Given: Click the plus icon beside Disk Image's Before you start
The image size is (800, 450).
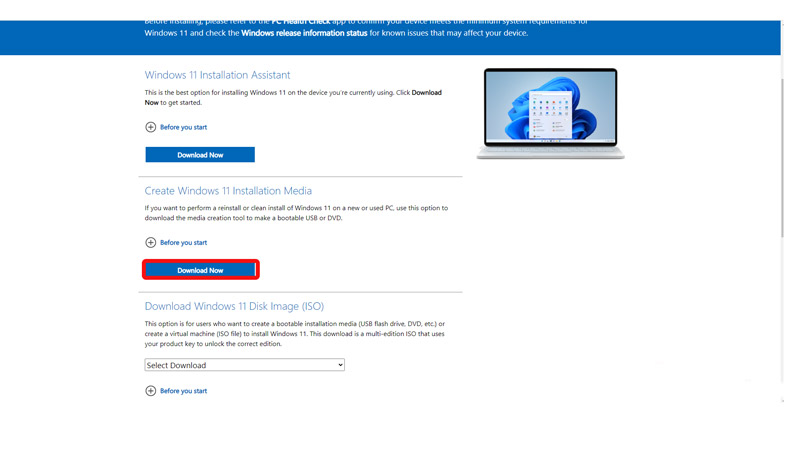Looking at the screenshot, I should coord(151,391).
